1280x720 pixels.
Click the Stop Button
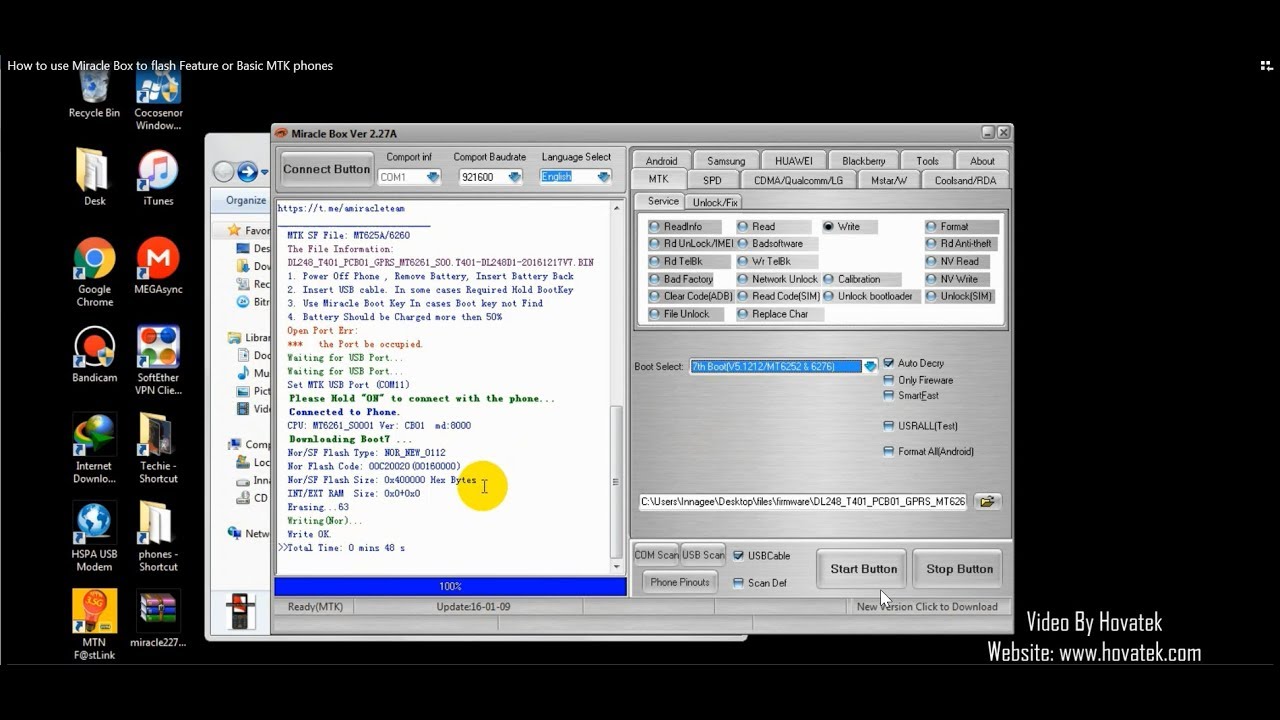tap(960, 569)
